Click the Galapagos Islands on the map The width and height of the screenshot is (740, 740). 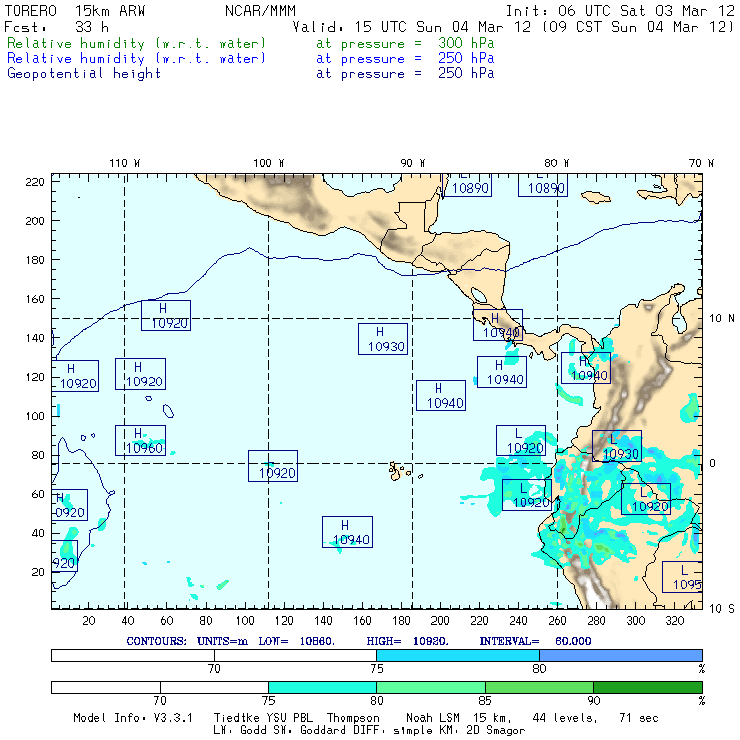tap(400, 470)
